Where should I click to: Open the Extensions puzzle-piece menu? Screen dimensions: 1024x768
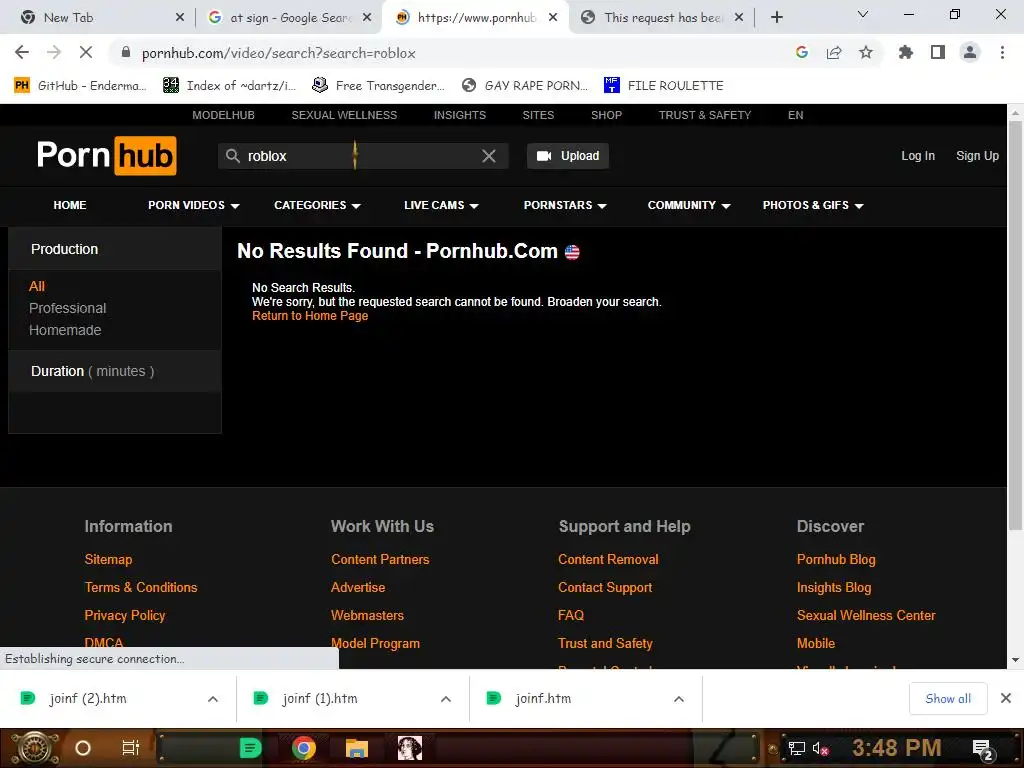[x=906, y=52]
